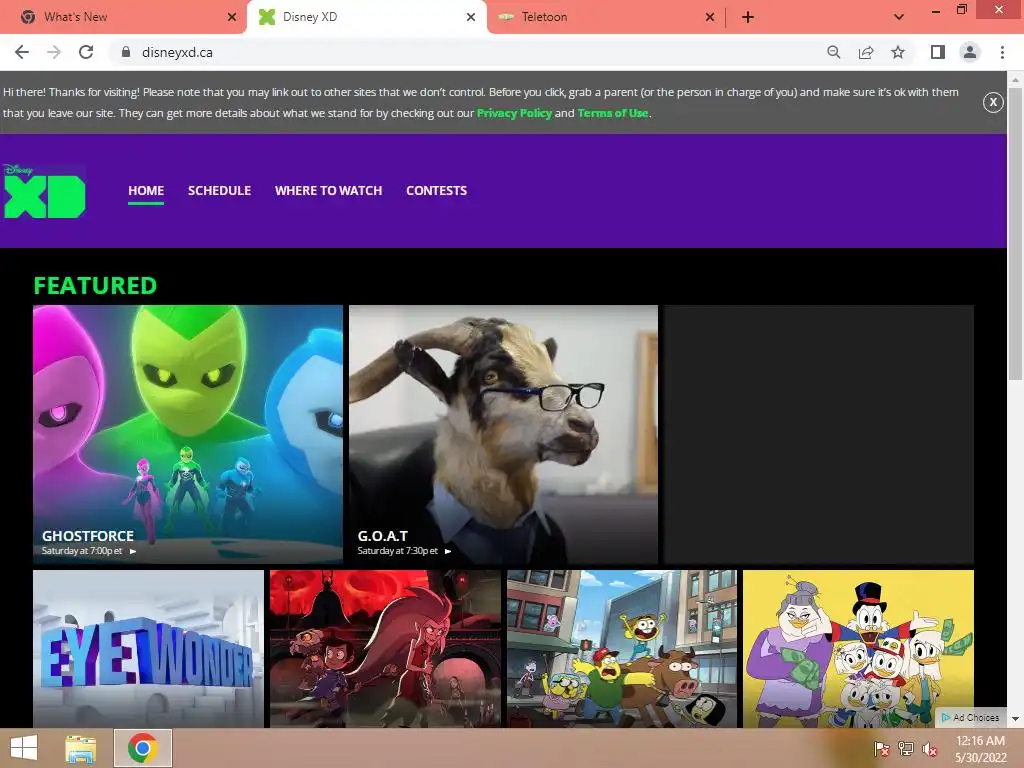Open the network tray icon

point(906,749)
